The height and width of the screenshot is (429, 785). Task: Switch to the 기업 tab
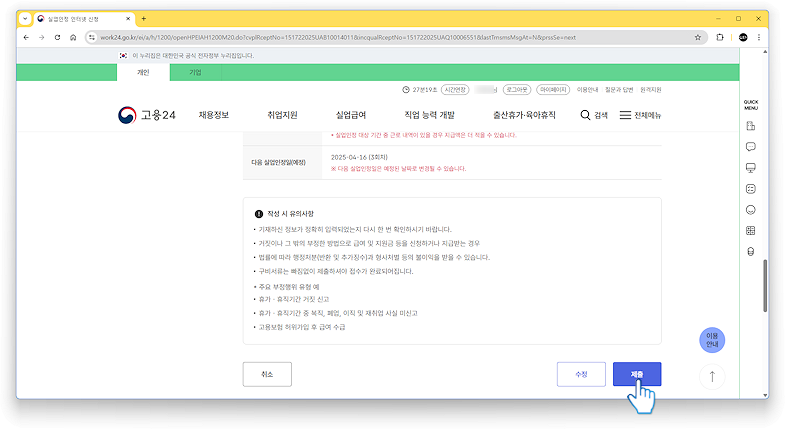(195, 73)
